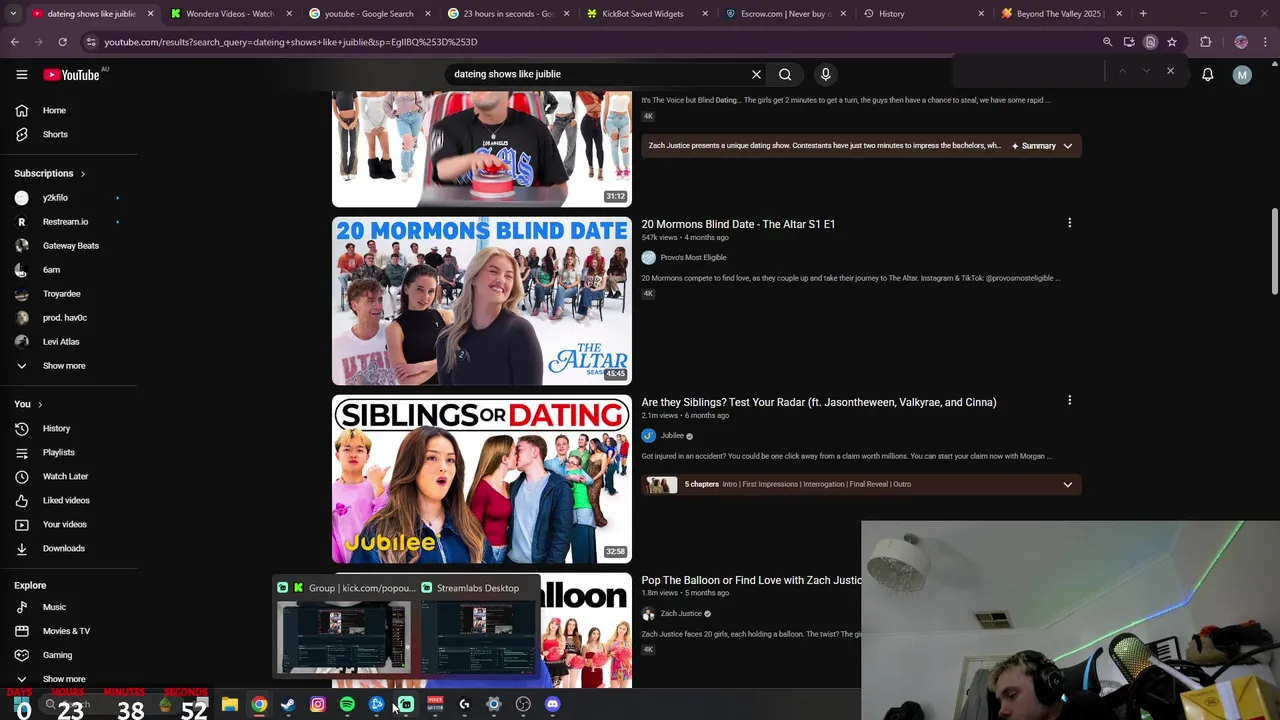Switch to the Escrow.com tab
1280x720 pixels.
(x=785, y=14)
